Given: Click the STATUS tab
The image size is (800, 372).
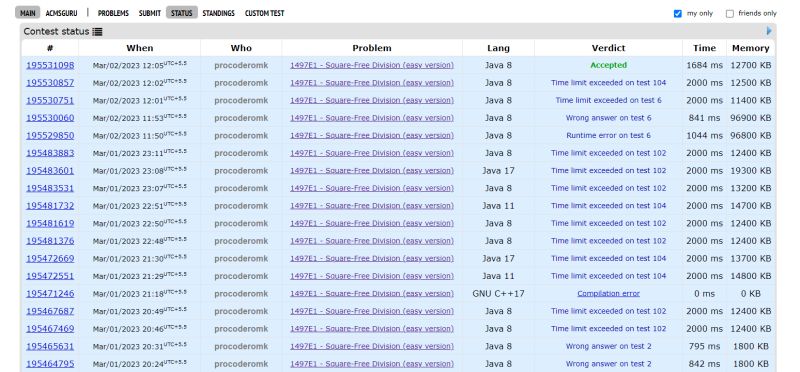Looking at the screenshot, I should coord(182,13).
